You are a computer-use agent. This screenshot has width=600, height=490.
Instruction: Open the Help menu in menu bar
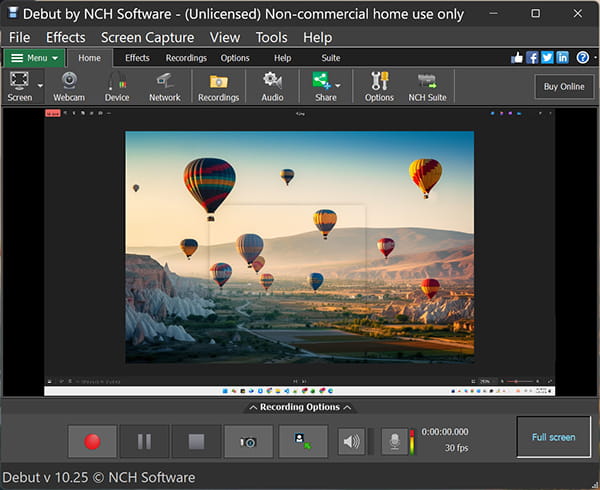318,37
